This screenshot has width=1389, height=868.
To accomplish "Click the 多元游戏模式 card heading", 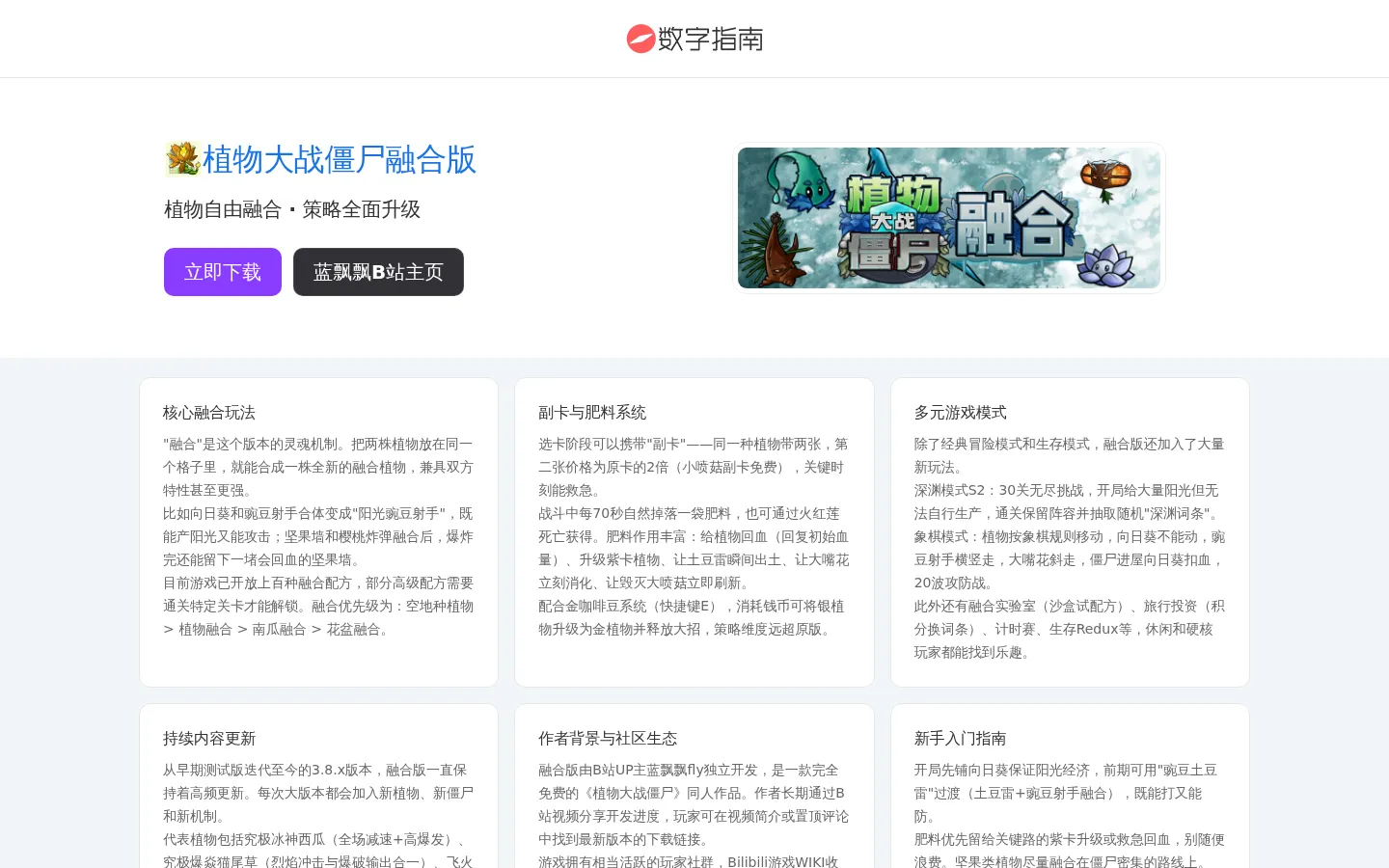I will pos(961,413).
